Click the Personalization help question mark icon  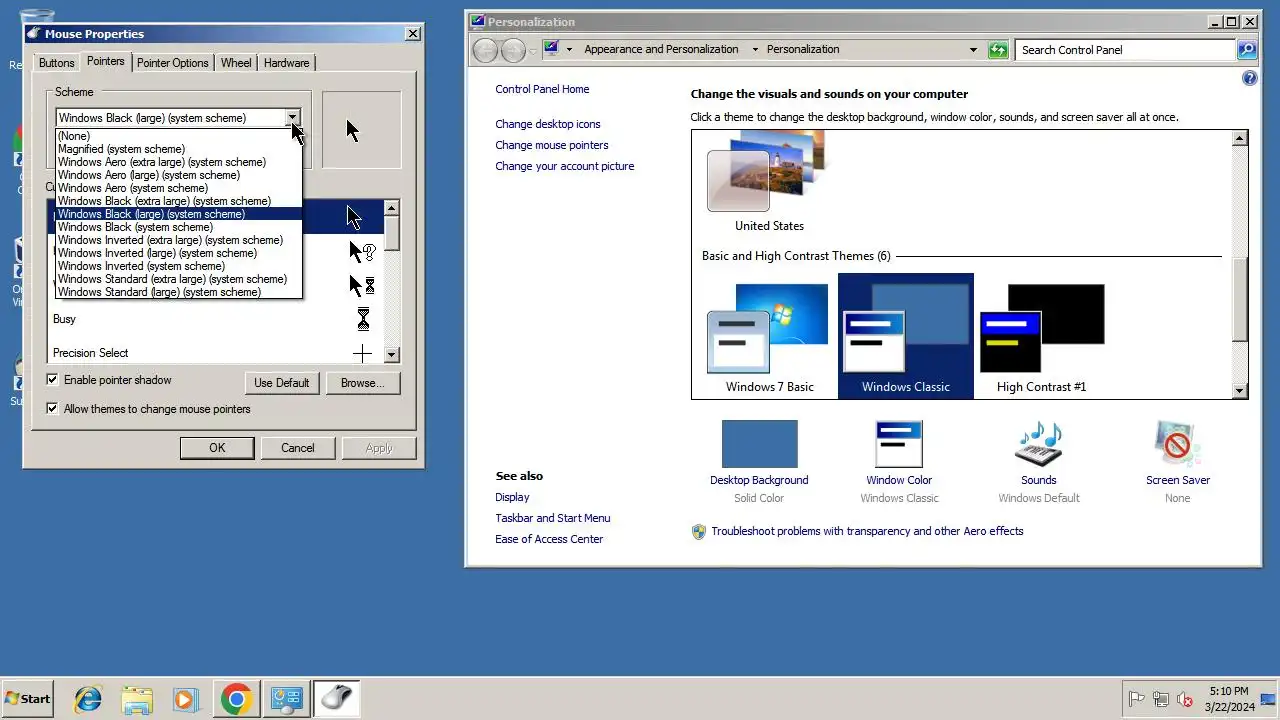pyautogui.click(x=1249, y=78)
